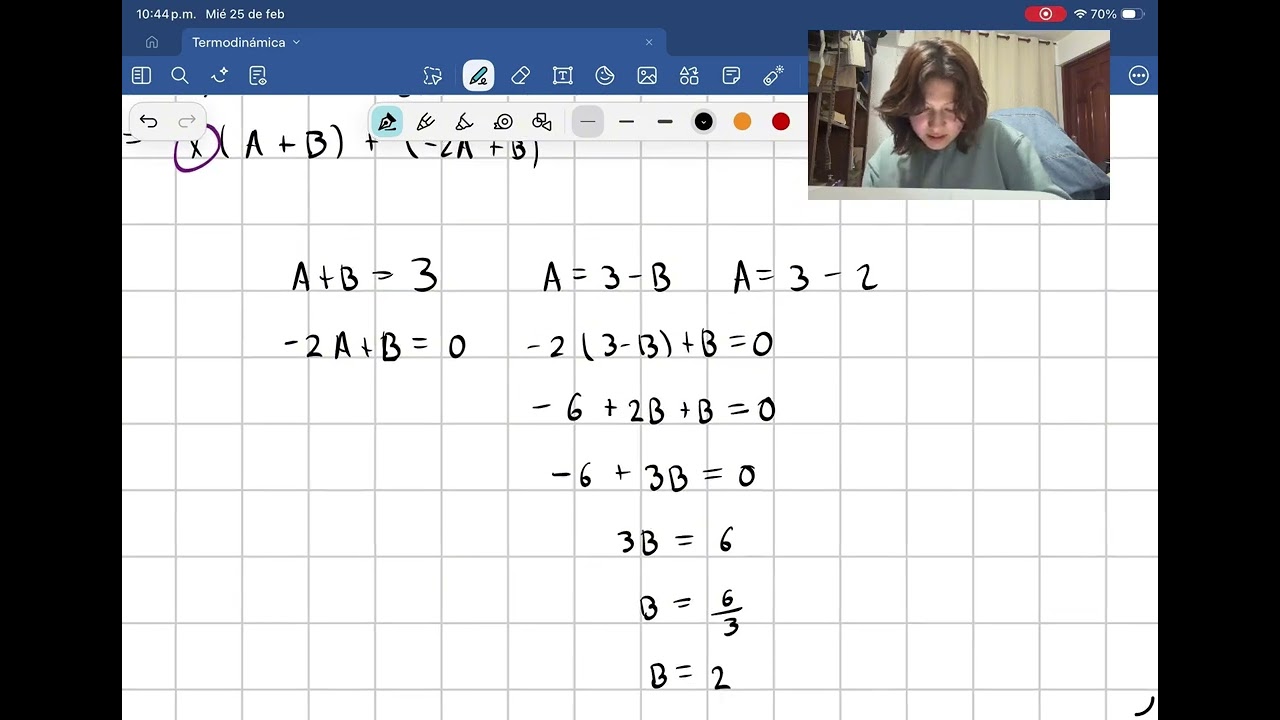Open the AI sparkle assistant
The height and width of the screenshot is (720, 1280).
[219, 75]
